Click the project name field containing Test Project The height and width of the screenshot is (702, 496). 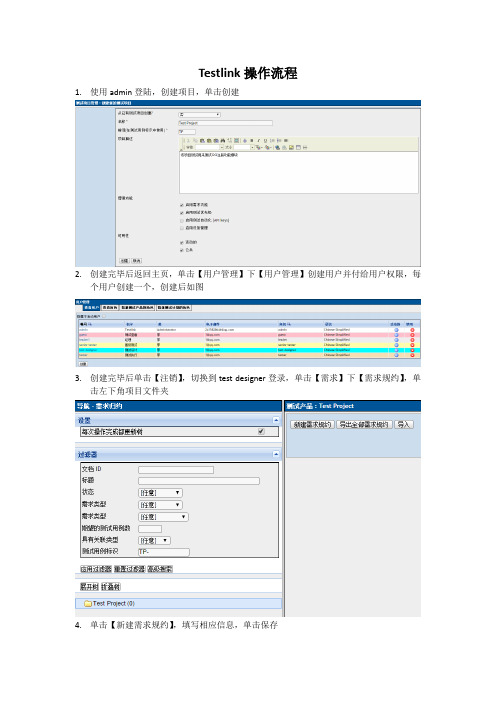(x=226, y=123)
